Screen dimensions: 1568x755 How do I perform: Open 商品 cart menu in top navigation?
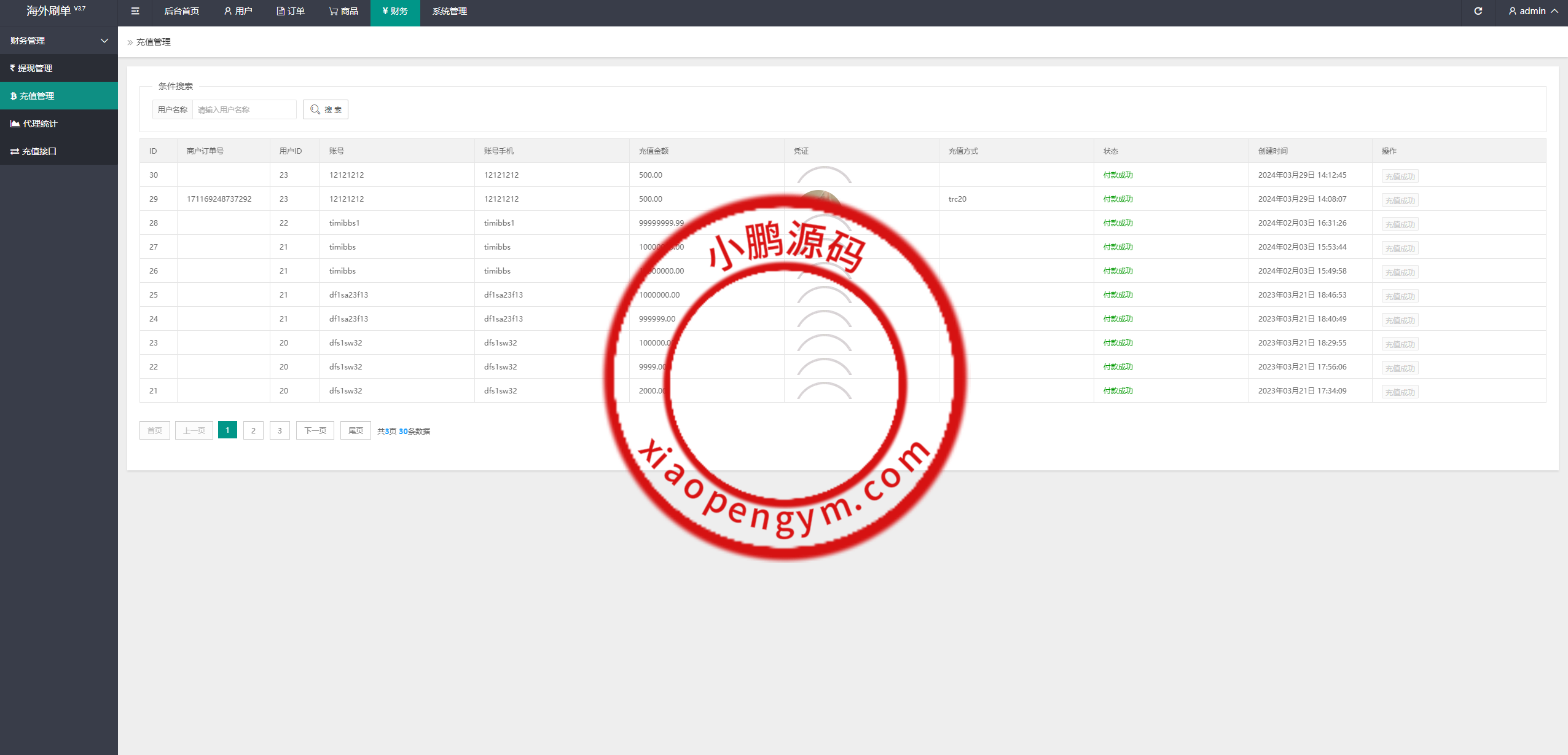pyautogui.click(x=343, y=11)
